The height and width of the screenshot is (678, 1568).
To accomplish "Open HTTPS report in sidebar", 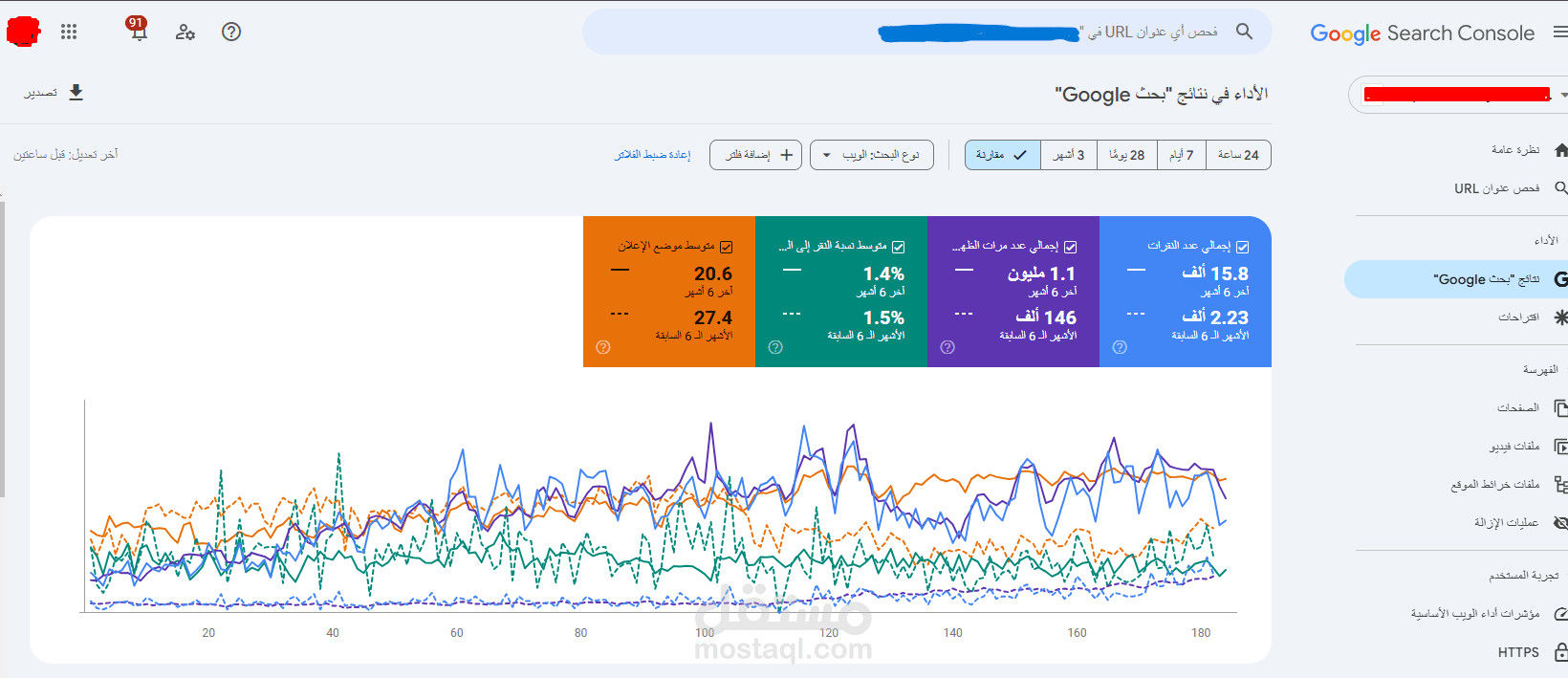I will (1518, 652).
